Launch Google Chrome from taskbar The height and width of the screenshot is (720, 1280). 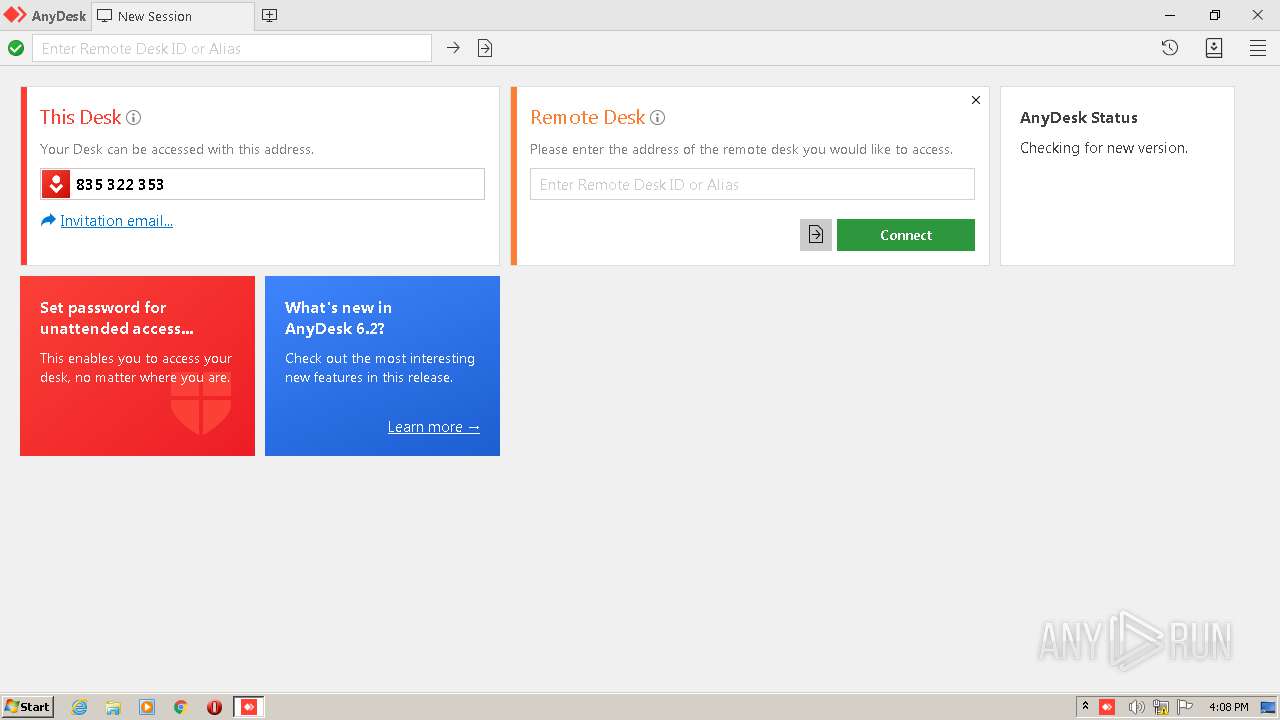[181, 707]
